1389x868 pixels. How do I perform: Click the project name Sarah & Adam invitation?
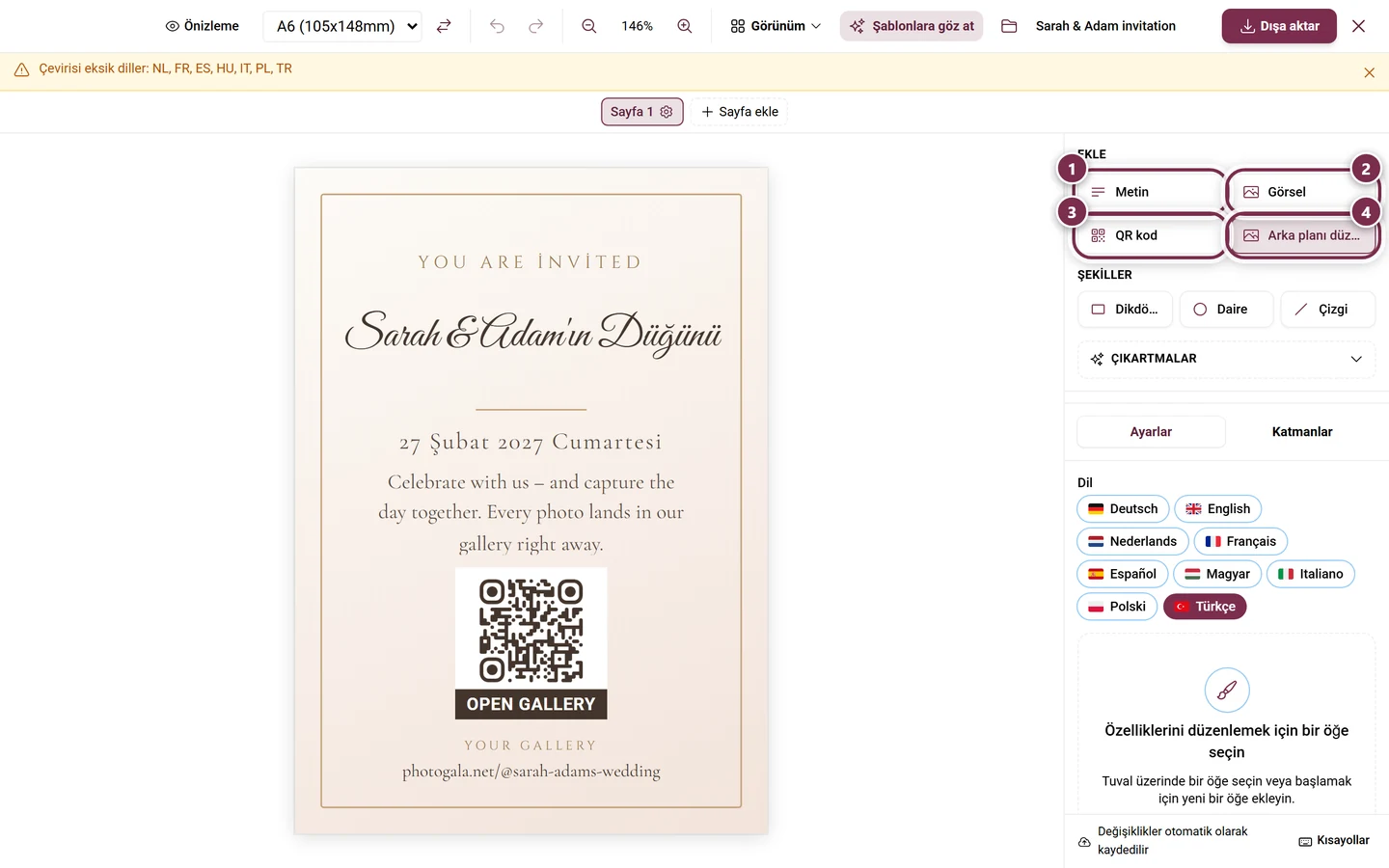point(1105,26)
